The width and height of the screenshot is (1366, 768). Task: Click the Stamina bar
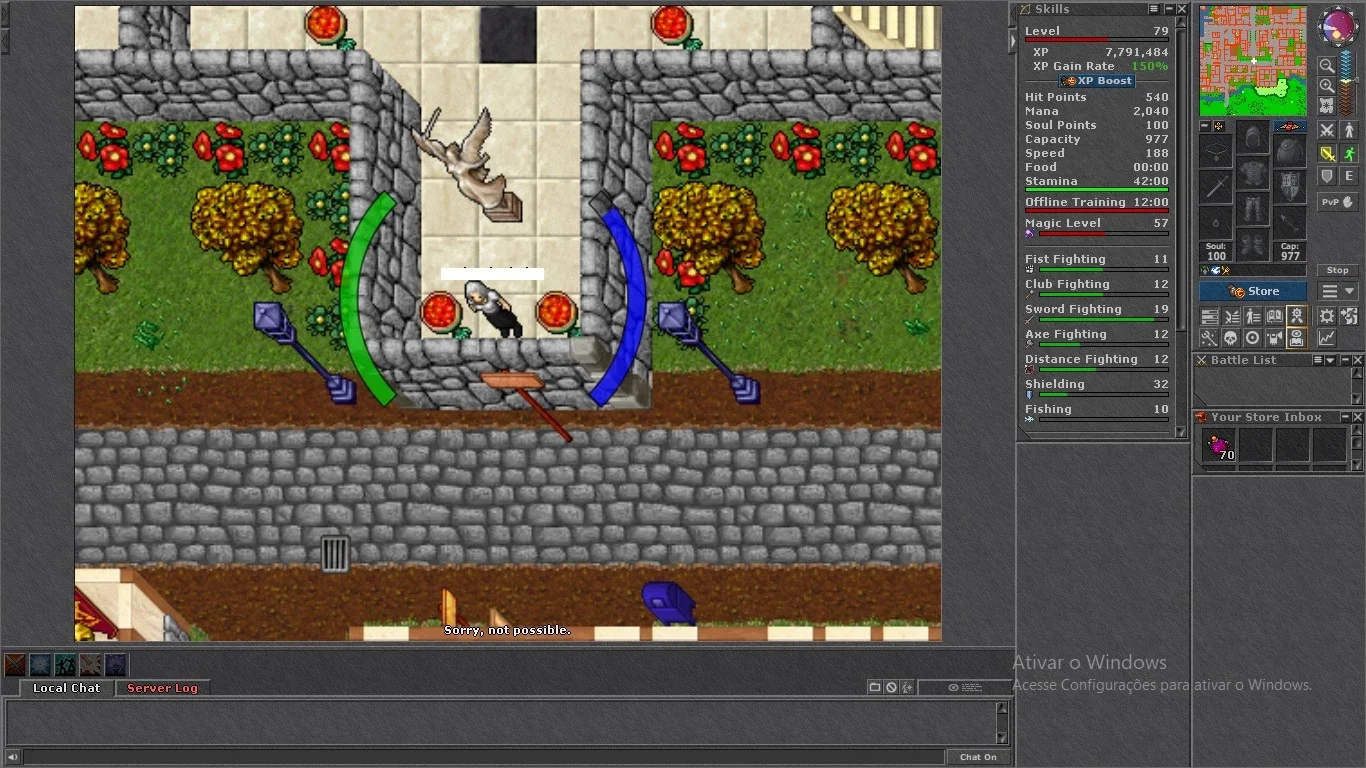[x=1096, y=189]
